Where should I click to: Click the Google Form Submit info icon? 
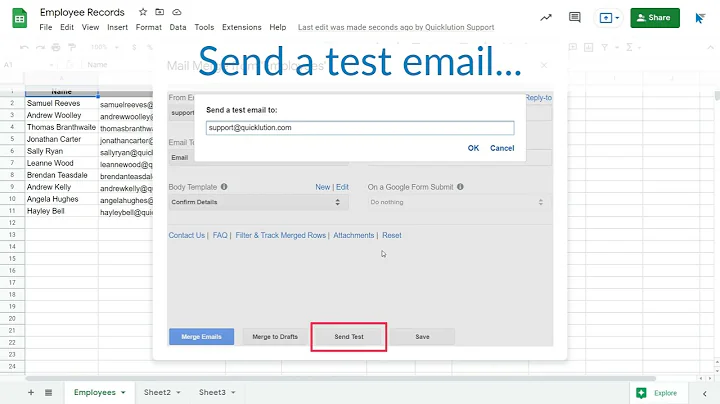(460, 187)
